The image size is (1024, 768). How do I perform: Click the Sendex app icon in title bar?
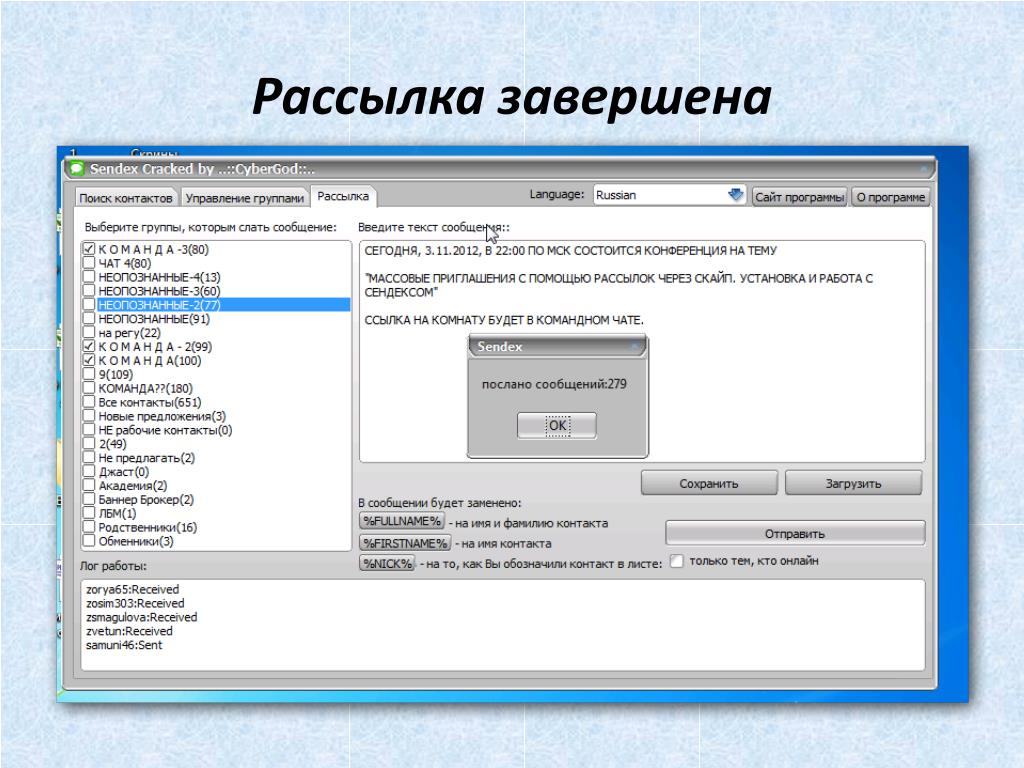[x=77, y=169]
